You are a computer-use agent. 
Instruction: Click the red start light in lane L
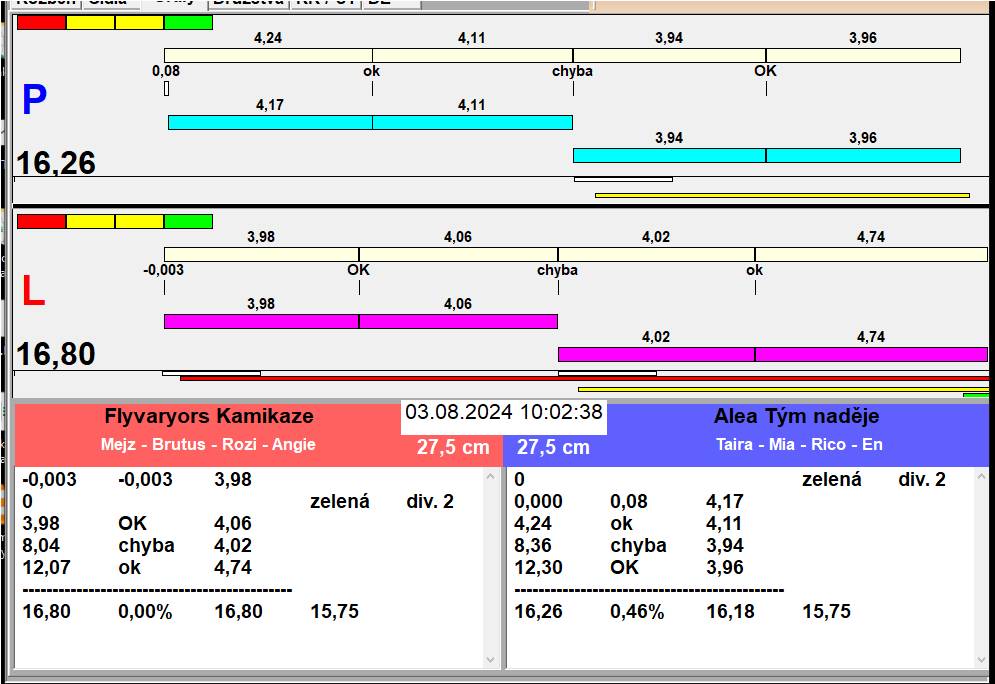pos(41,221)
